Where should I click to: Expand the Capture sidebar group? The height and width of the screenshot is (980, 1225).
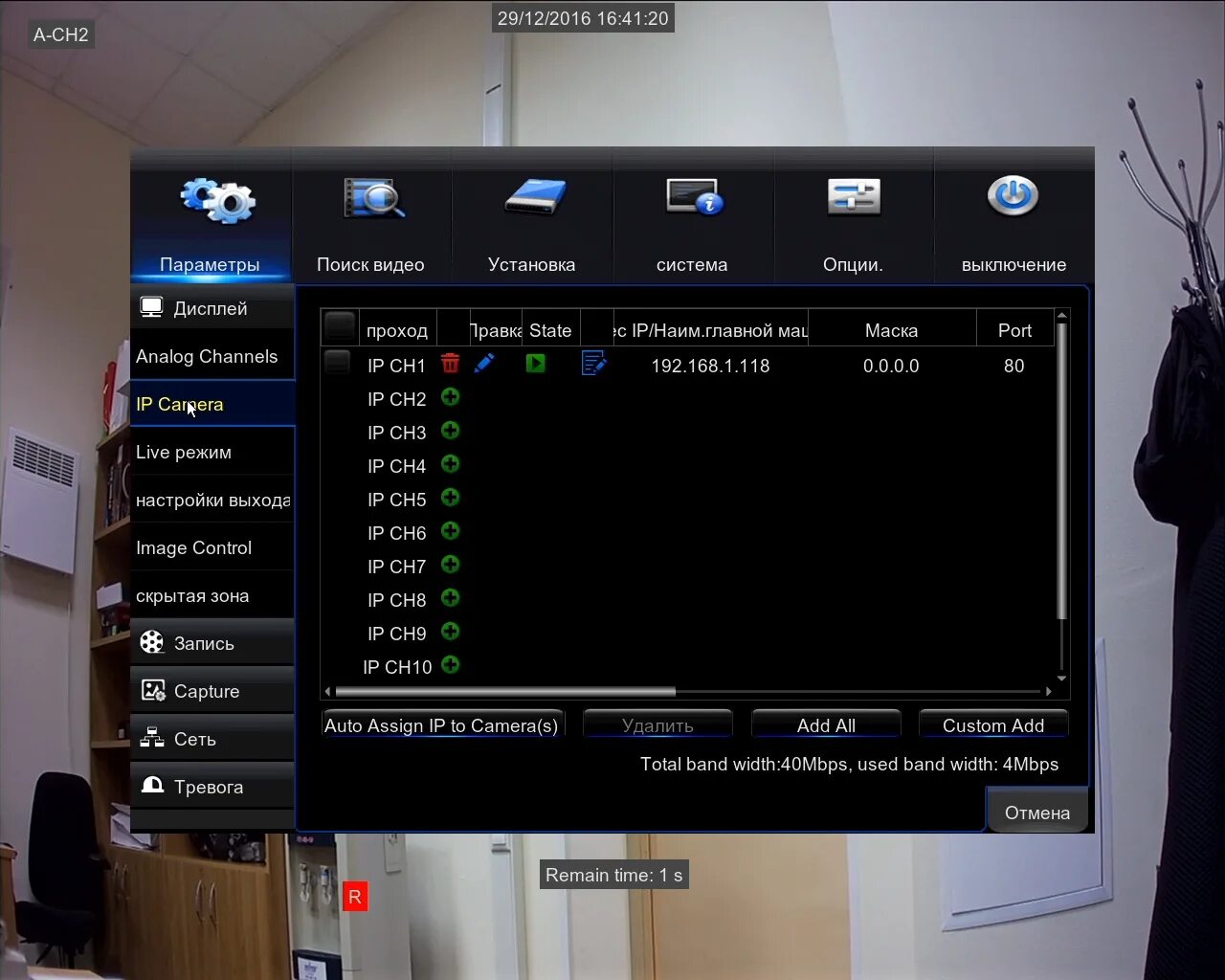click(x=212, y=691)
